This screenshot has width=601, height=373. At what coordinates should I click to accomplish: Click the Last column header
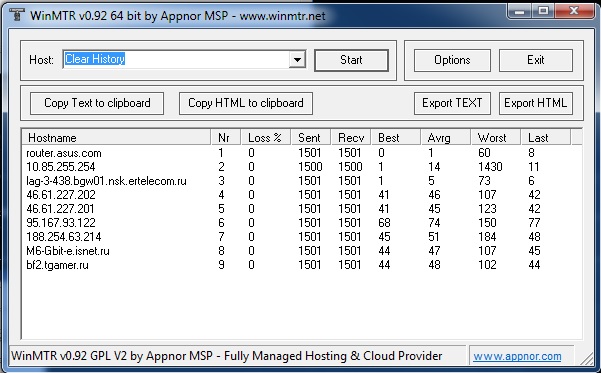[546, 138]
